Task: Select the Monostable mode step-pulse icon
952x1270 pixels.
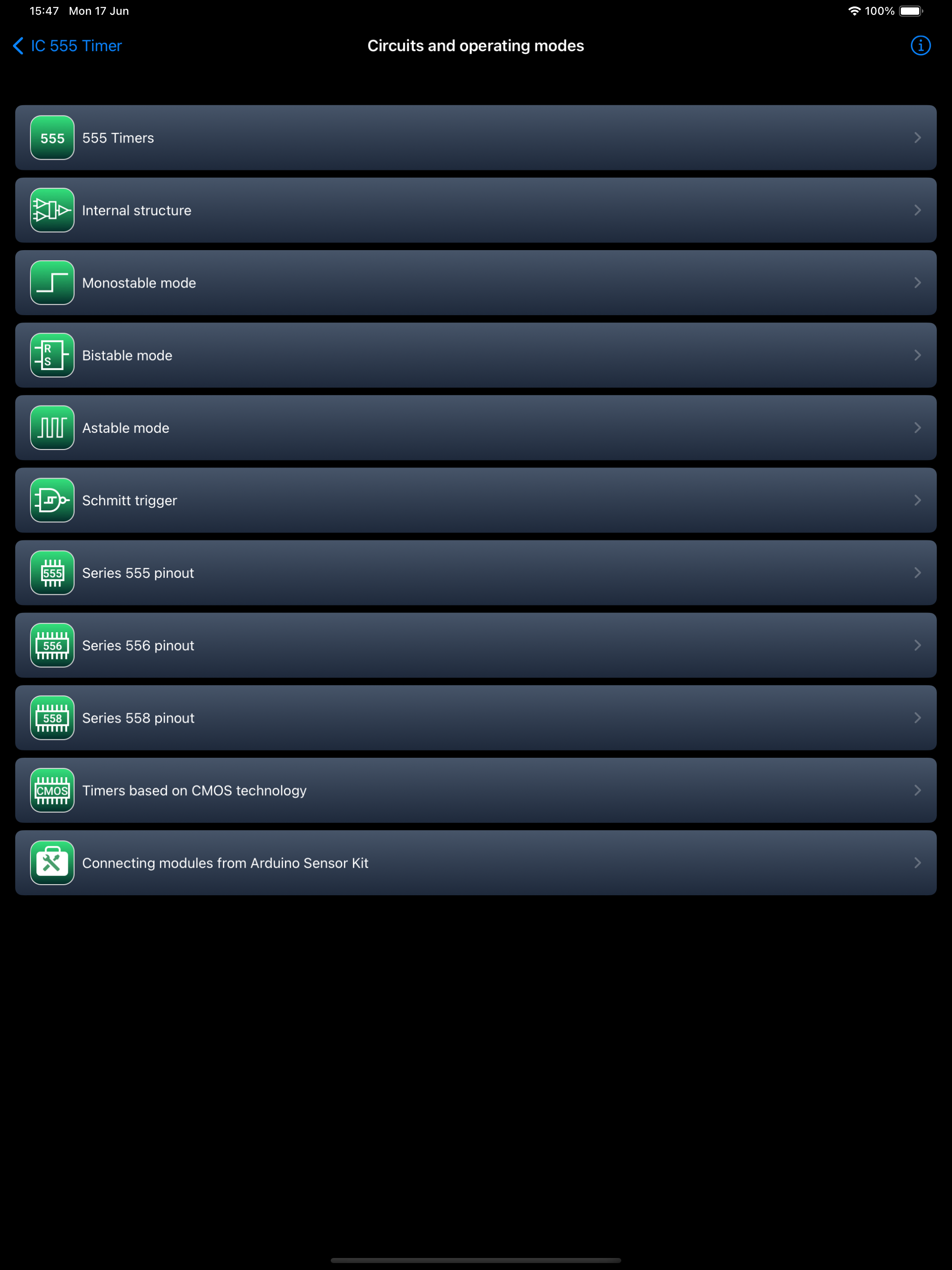Action: tap(52, 282)
